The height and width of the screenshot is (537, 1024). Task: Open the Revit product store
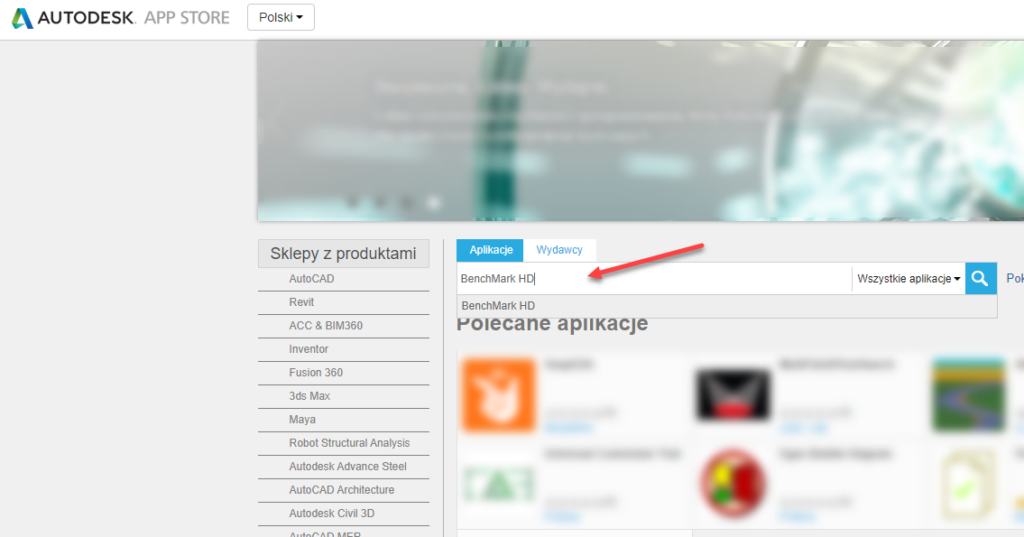pos(301,302)
